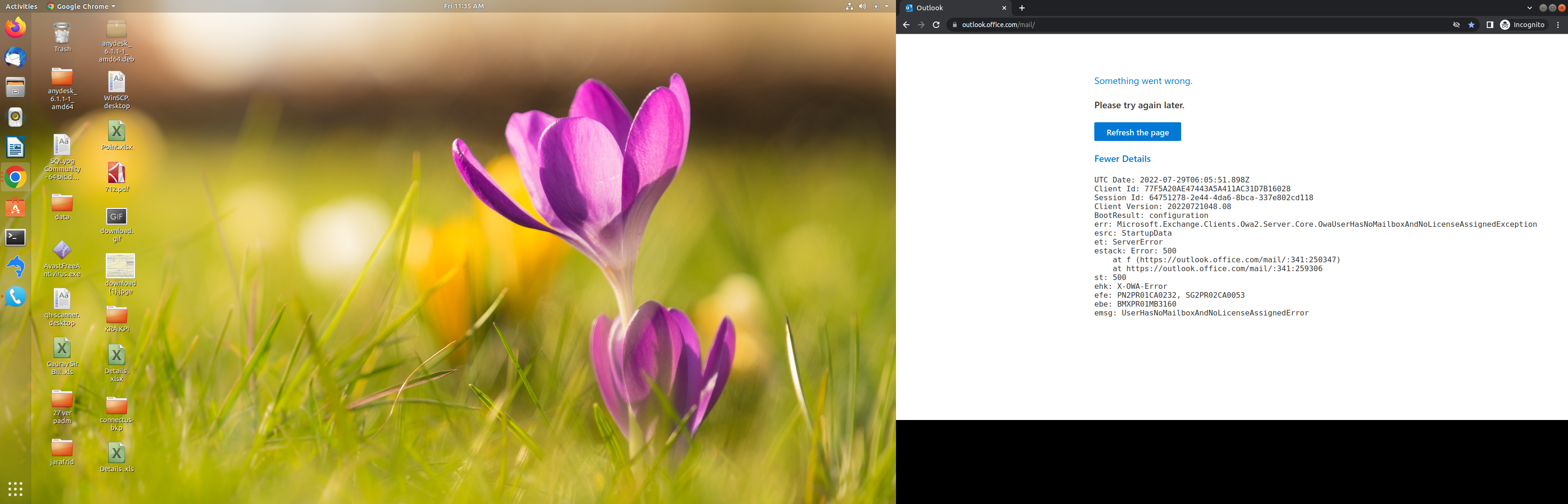Viewport: 1568px width, 504px height.
Task: Open the Google Chrome app menu
Action: point(82,6)
